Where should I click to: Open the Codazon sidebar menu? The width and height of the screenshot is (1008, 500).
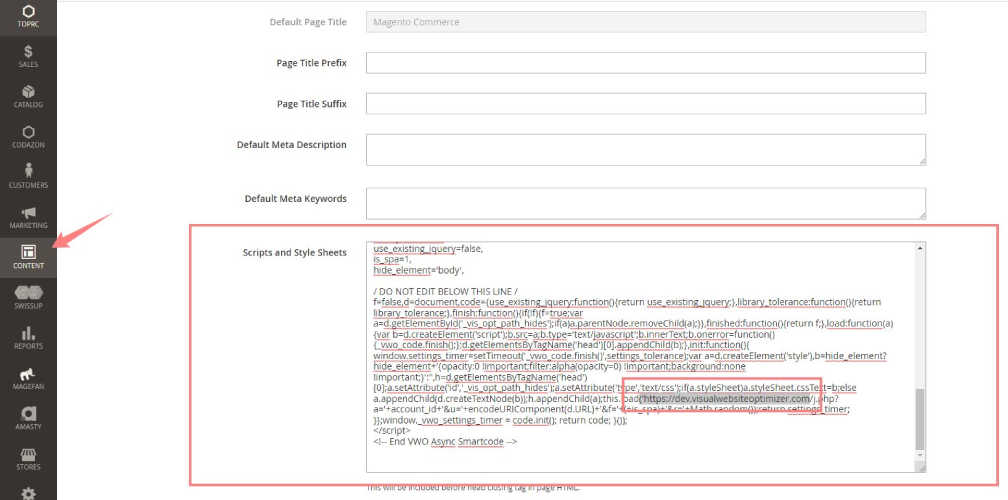pos(28,136)
